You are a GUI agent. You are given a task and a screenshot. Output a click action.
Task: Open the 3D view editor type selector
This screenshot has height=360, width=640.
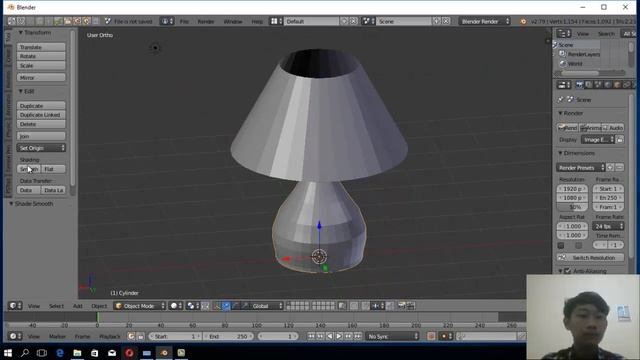16,306
